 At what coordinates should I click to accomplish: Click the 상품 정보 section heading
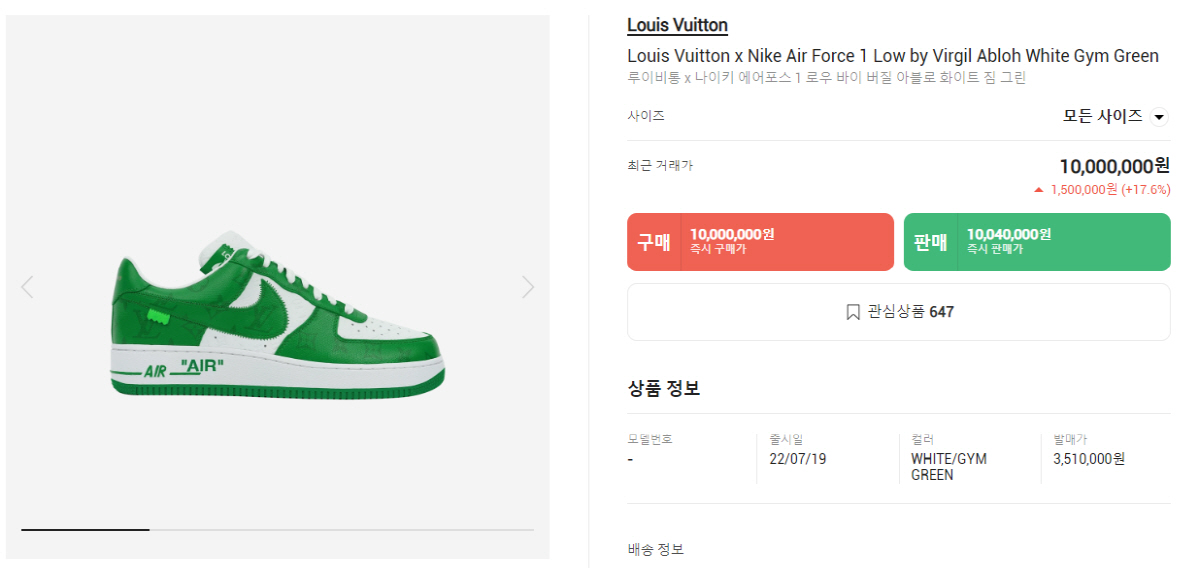coord(663,389)
